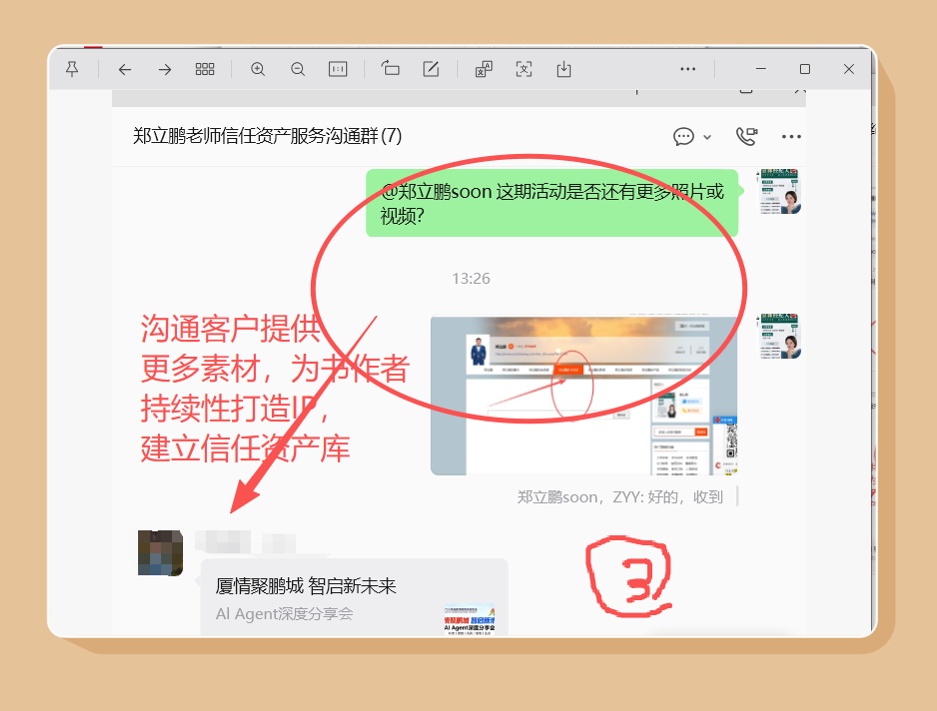Open the viewer's more options menu
The width and height of the screenshot is (937, 711).
point(688,69)
